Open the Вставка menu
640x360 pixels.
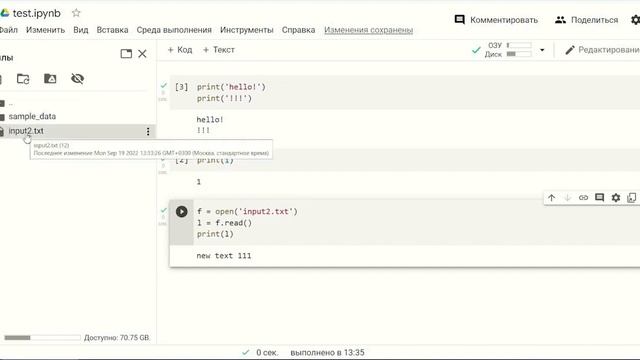[112, 30]
